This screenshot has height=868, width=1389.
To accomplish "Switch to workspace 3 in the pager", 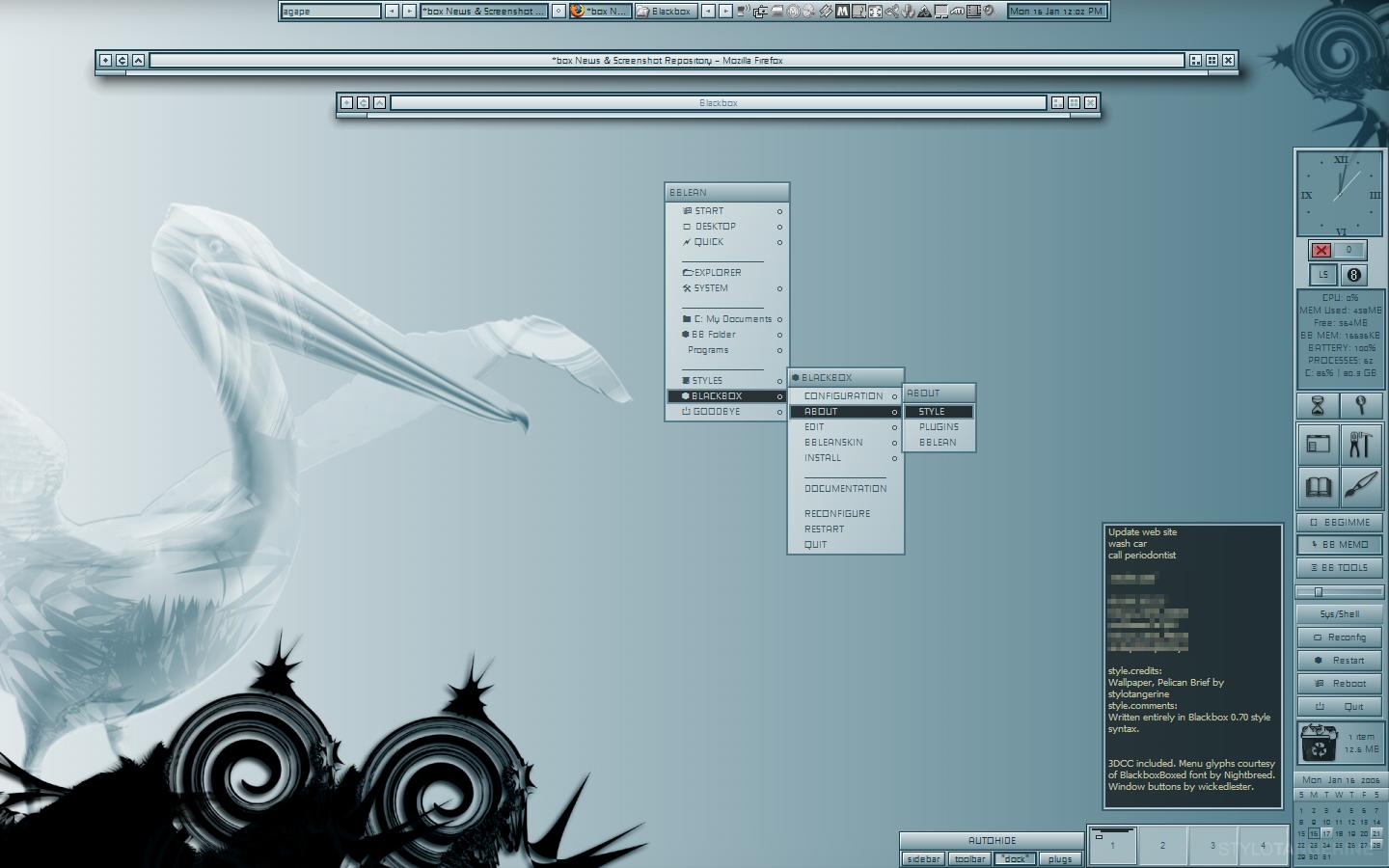I will click(1212, 846).
